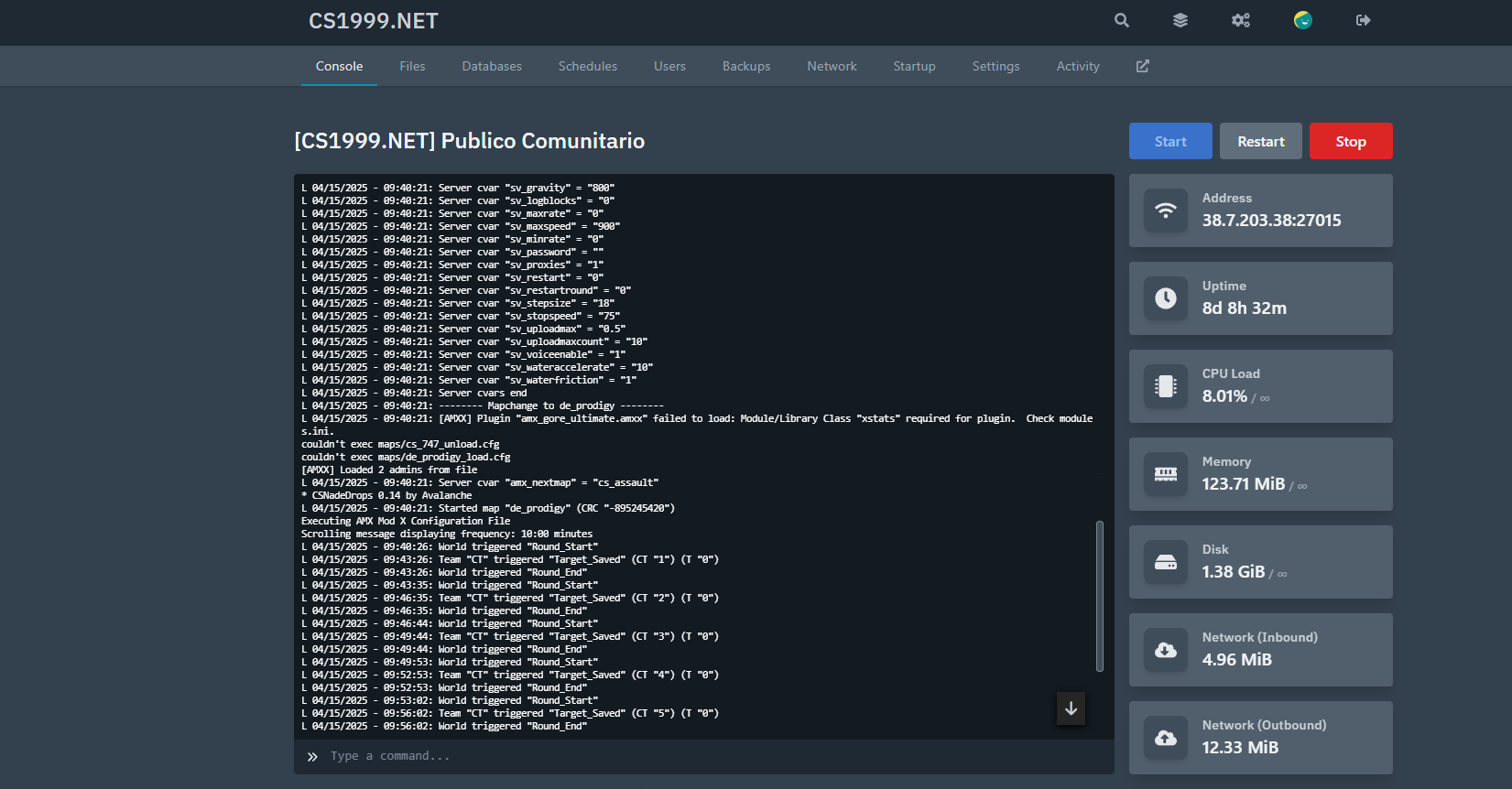
Task: Click the Inbound value 4.96 MiB
Action: point(1237,660)
